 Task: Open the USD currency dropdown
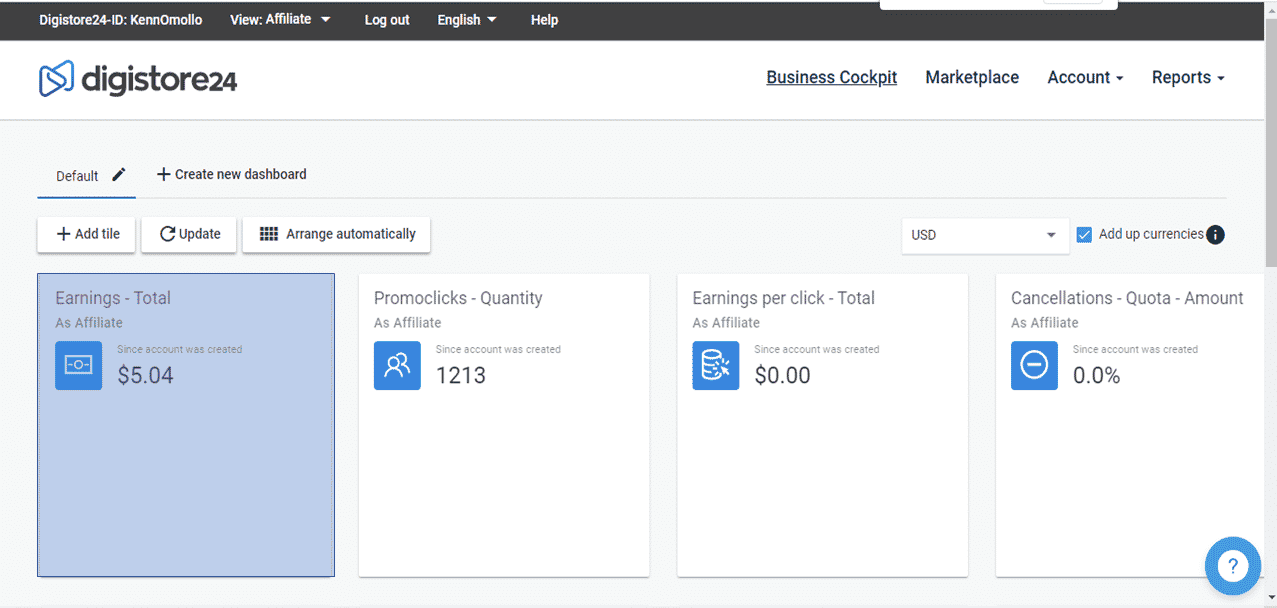tap(985, 235)
